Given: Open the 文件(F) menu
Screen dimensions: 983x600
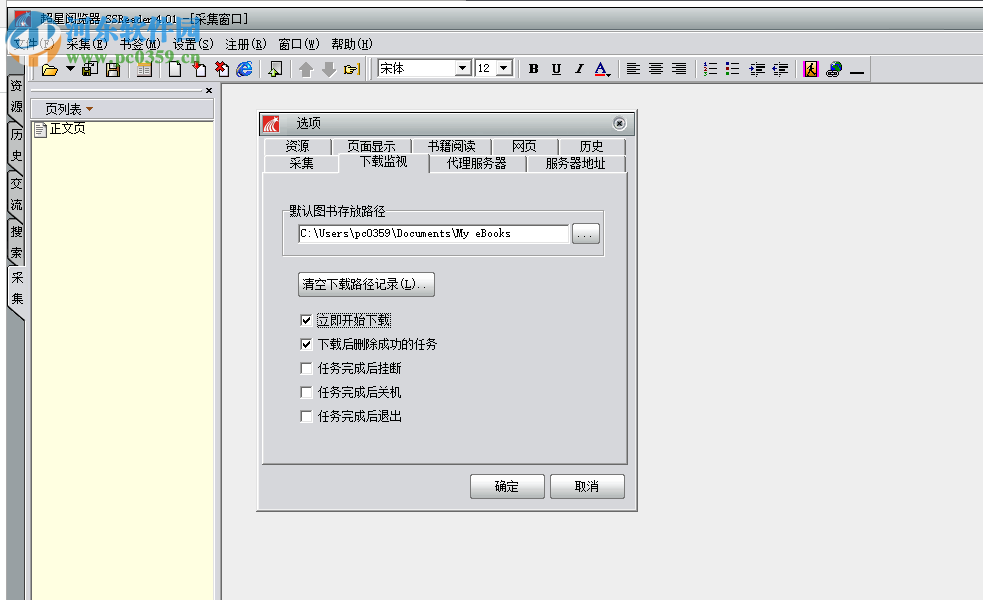Looking at the screenshot, I should (x=34, y=44).
